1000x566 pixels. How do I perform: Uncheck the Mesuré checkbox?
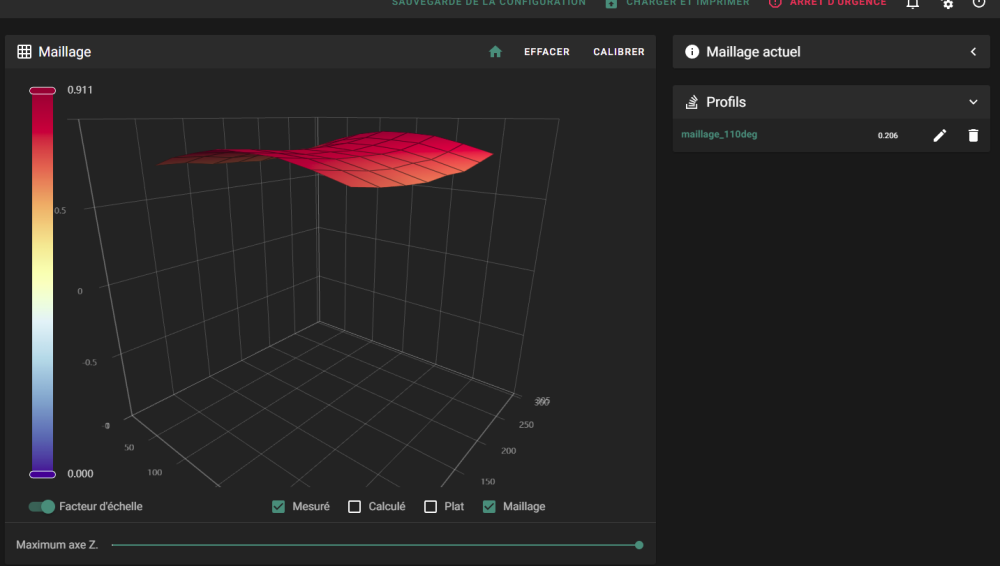(x=279, y=507)
